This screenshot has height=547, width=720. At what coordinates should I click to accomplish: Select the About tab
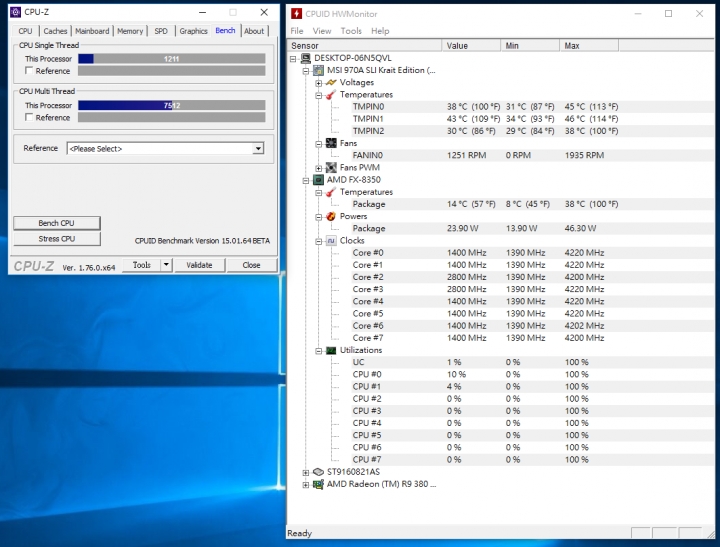[254, 31]
